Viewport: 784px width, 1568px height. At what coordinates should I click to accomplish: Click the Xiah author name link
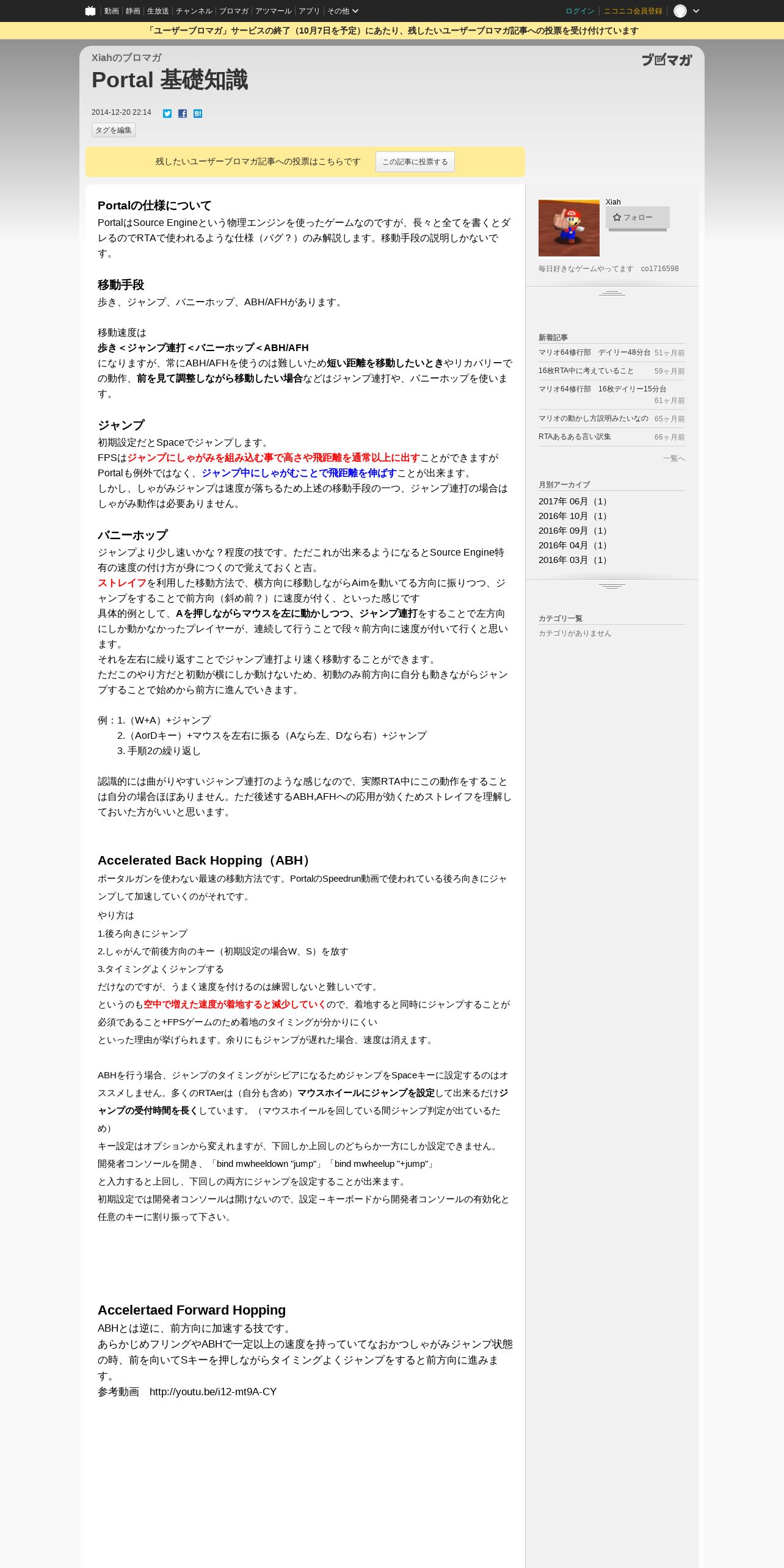tap(613, 202)
